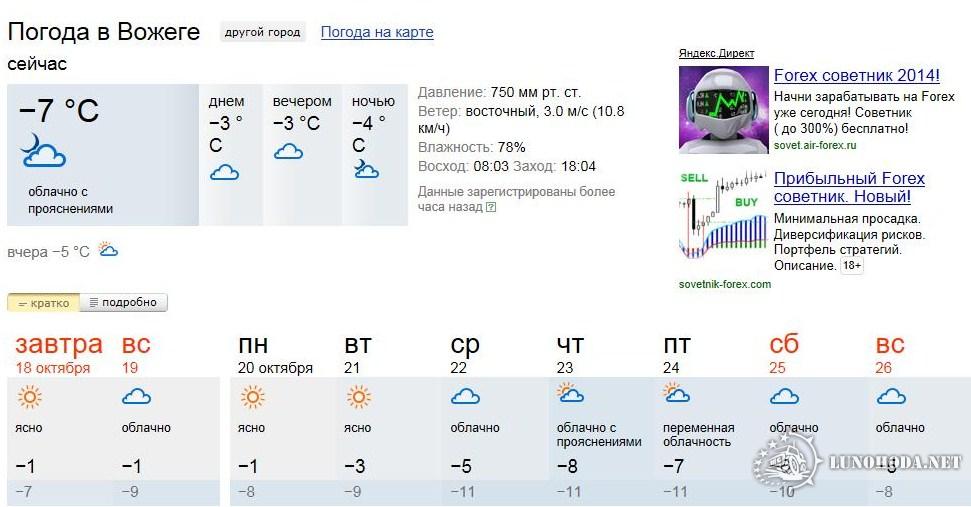Click the current weather moon-cloud icon
The image size is (971, 507).
[43, 150]
